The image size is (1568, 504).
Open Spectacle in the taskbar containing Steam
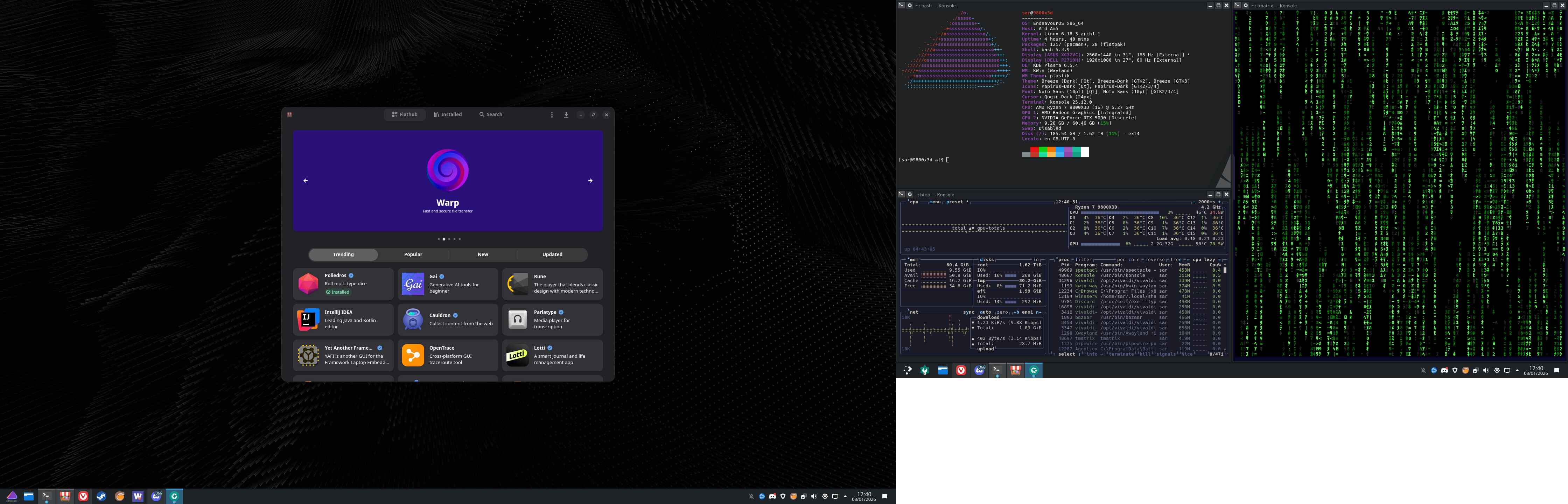coord(175,496)
